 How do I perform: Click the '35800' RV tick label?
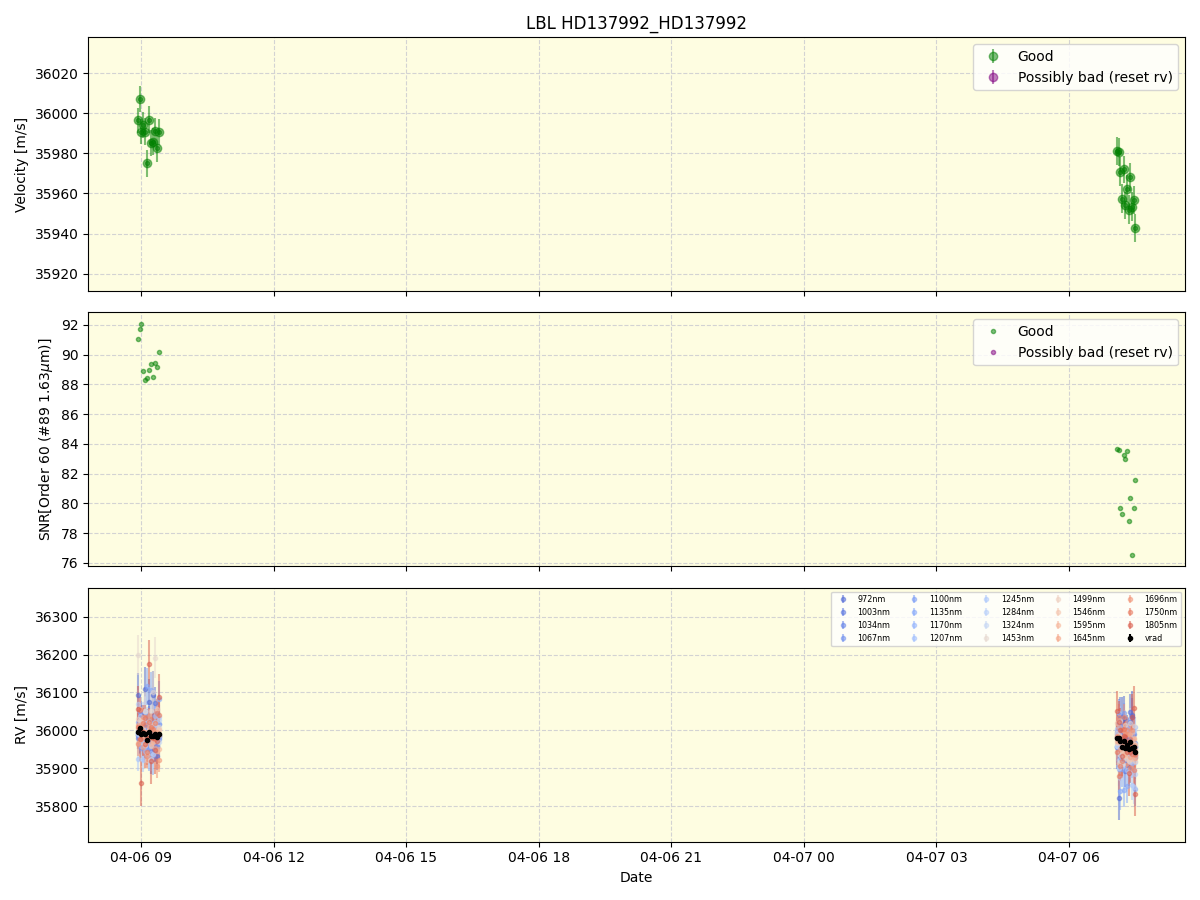pyautogui.click(x=58, y=807)
